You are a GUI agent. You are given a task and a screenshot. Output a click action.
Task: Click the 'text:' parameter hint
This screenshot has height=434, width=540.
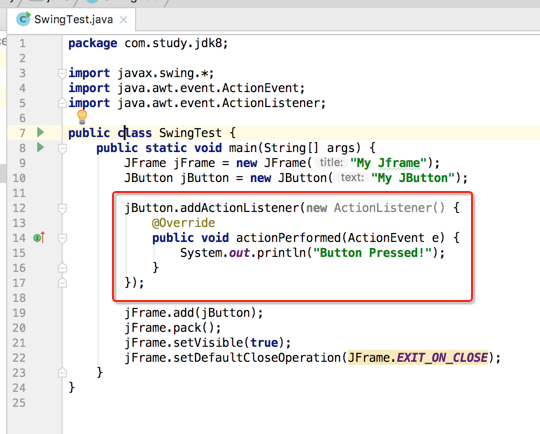352,178
